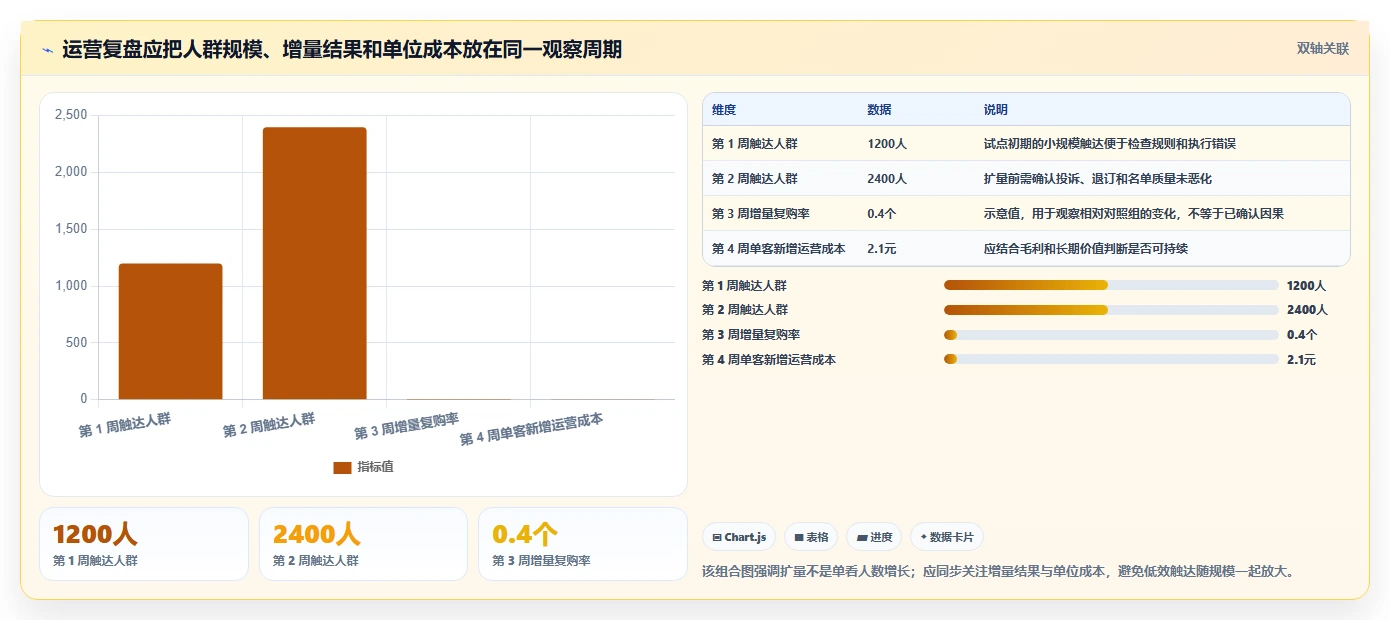Toggle the 指标值 legend swatch

342,467
